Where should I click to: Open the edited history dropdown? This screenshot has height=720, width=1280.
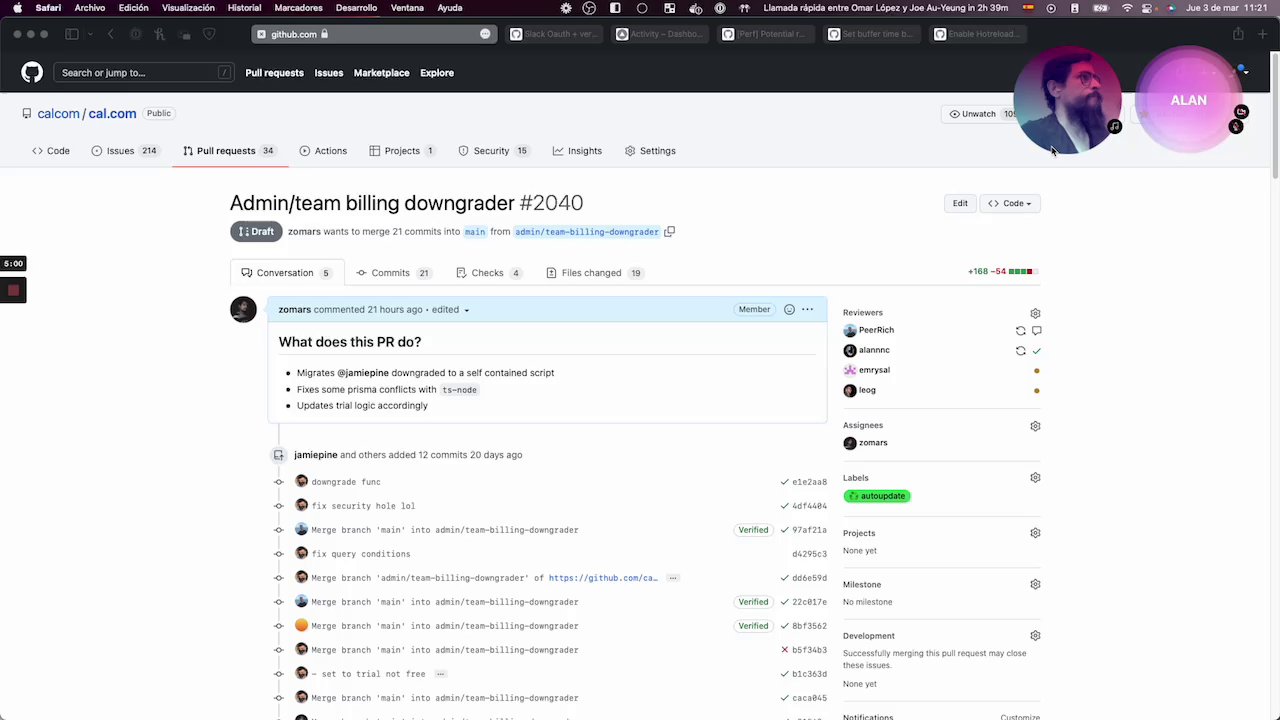(x=451, y=310)
